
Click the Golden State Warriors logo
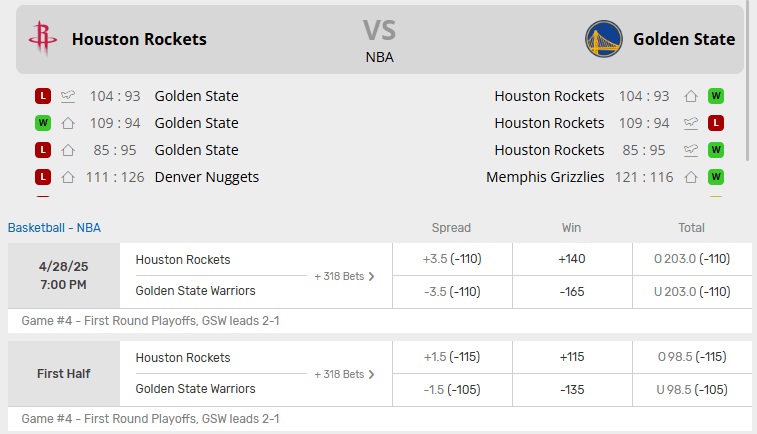point(603,39)
